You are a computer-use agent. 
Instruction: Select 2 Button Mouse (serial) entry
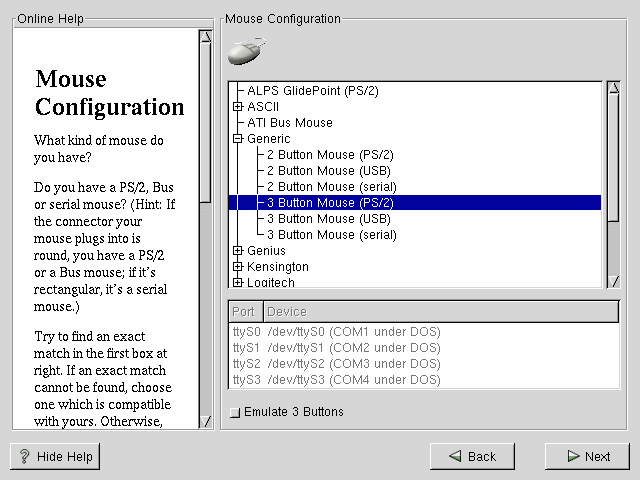click(x=331, y=187)
